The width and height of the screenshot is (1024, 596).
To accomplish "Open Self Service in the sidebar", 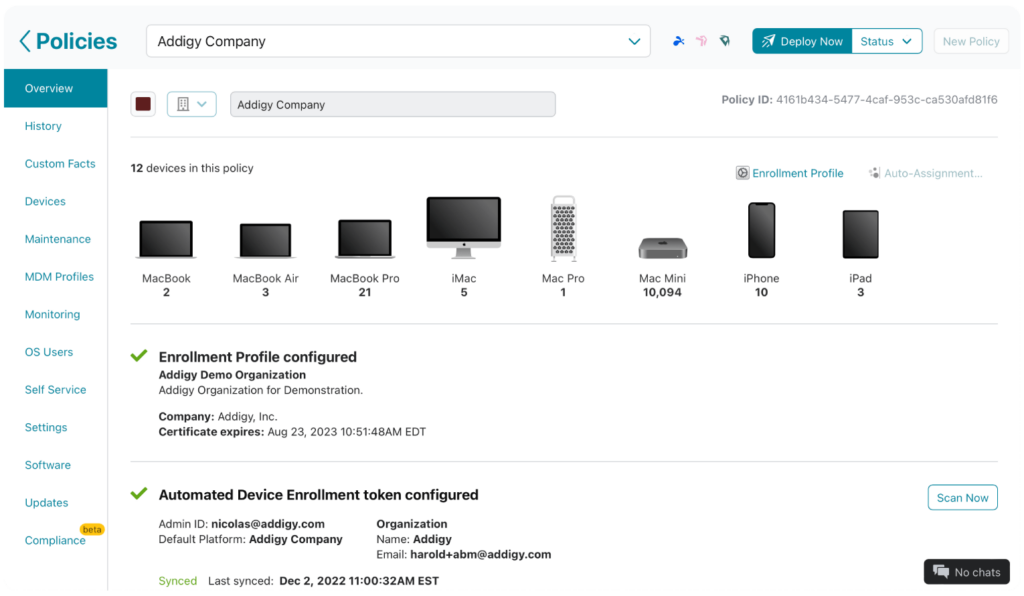I will pos(56,390).
